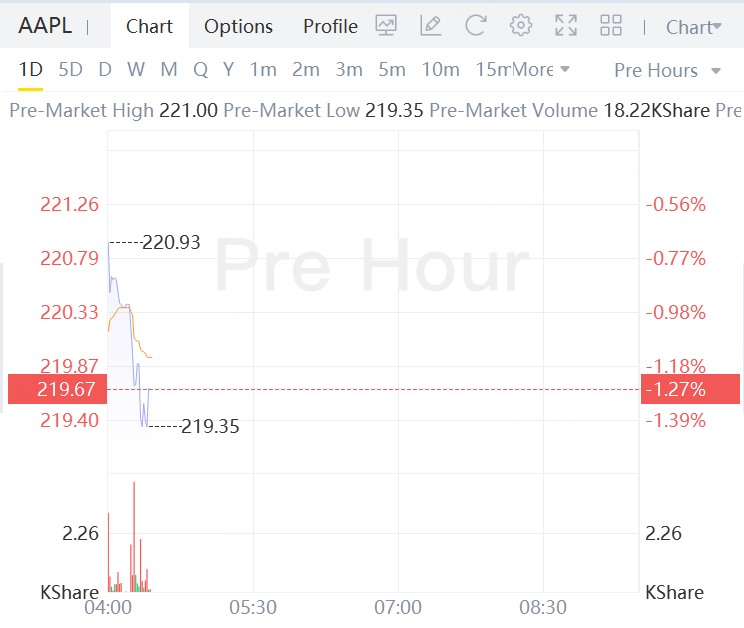Expand the Pre Hours session dropdown
The width and height of the screenshot is (744, 628).
(x=667, y=70)
